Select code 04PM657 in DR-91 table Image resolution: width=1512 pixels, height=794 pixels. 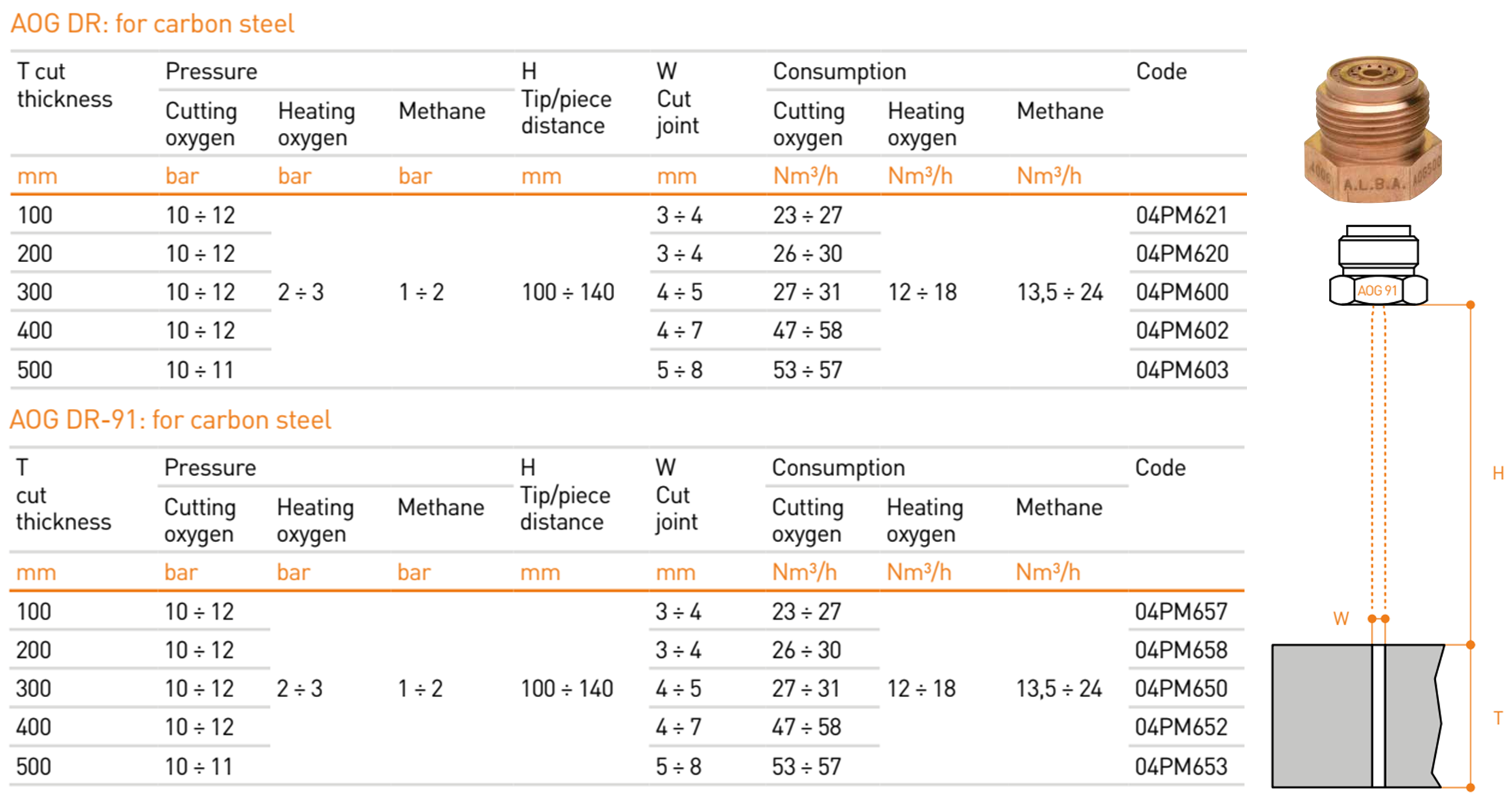click(x=1181, y=612)
